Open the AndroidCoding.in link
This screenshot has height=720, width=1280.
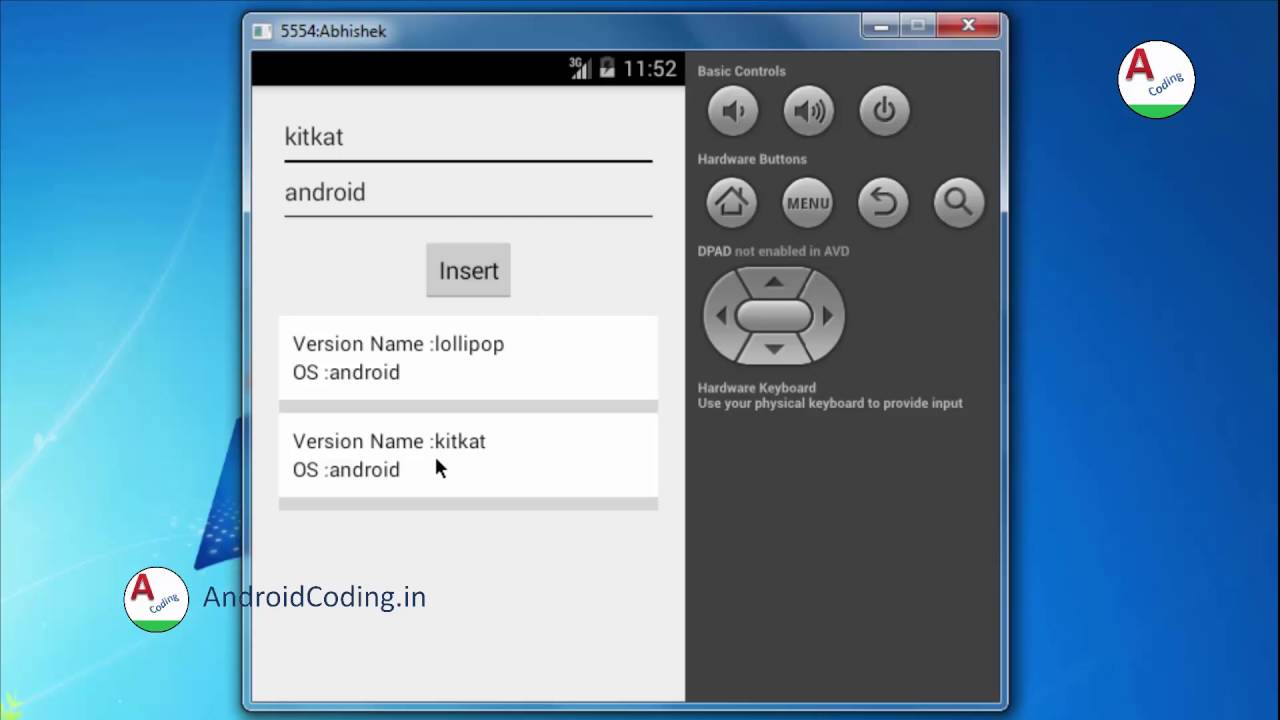tap(314, 597)
